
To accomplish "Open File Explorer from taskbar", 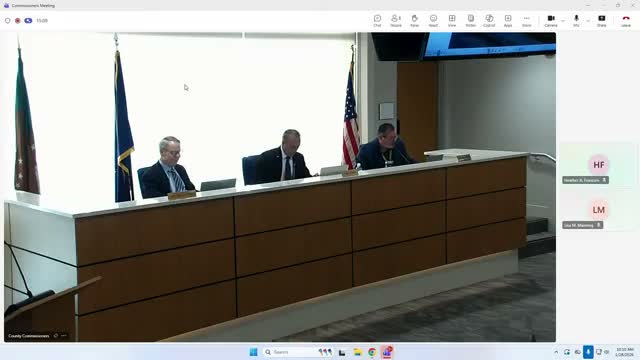I will click(x=358, y=352).
